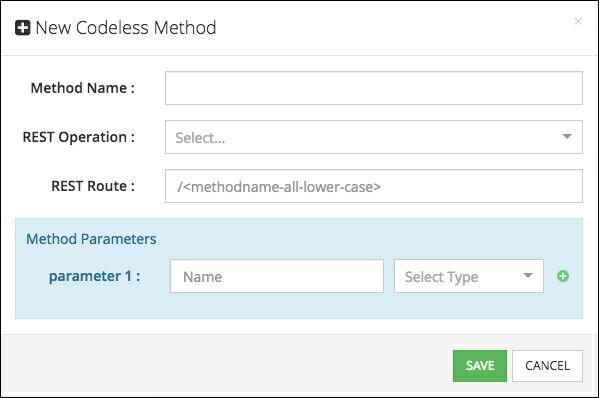
Task: Click the plus icon beside New Codeless Method title
Action: [23, 28]
